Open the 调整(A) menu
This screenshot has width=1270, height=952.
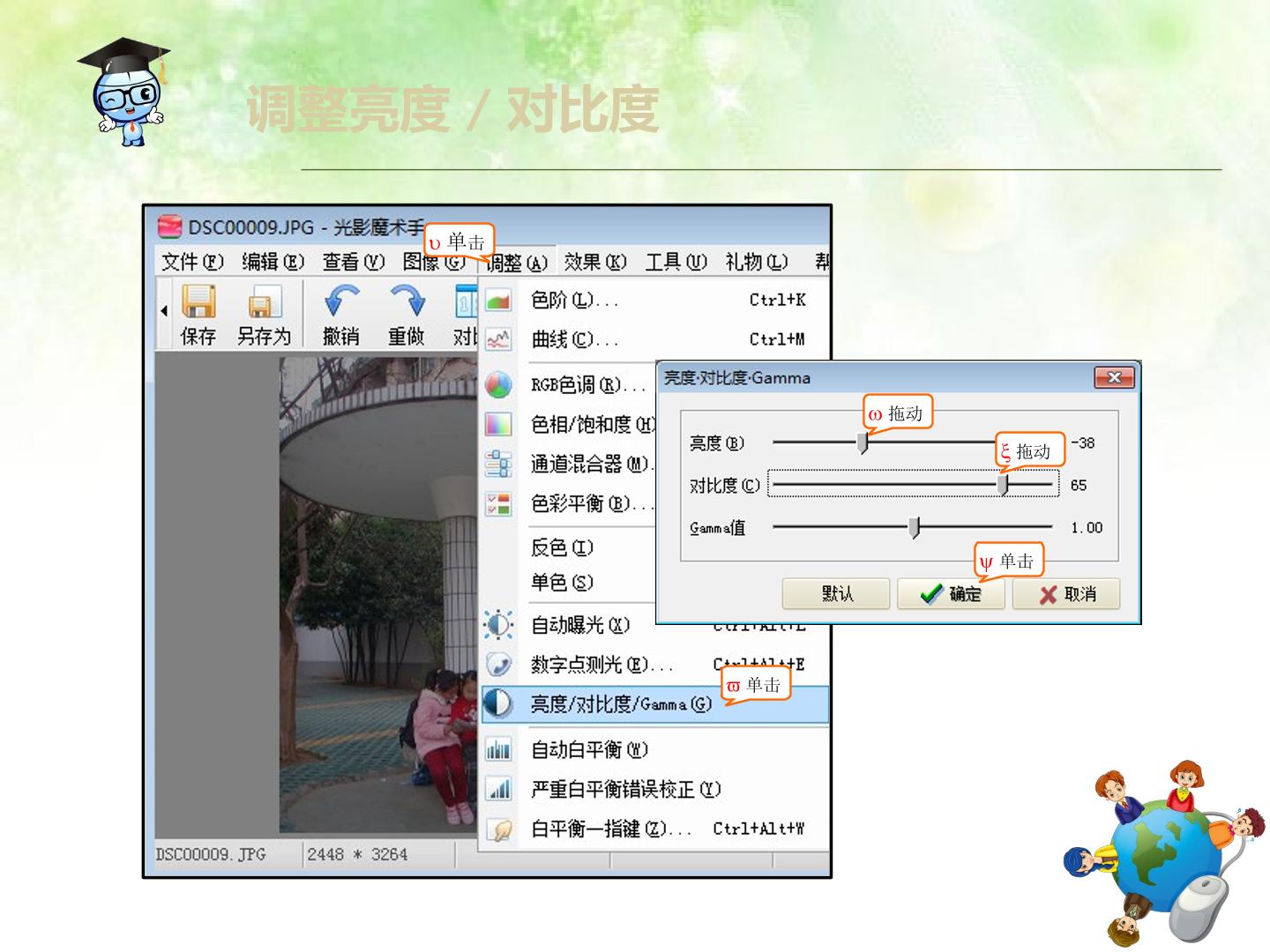[x=517, y=262]
